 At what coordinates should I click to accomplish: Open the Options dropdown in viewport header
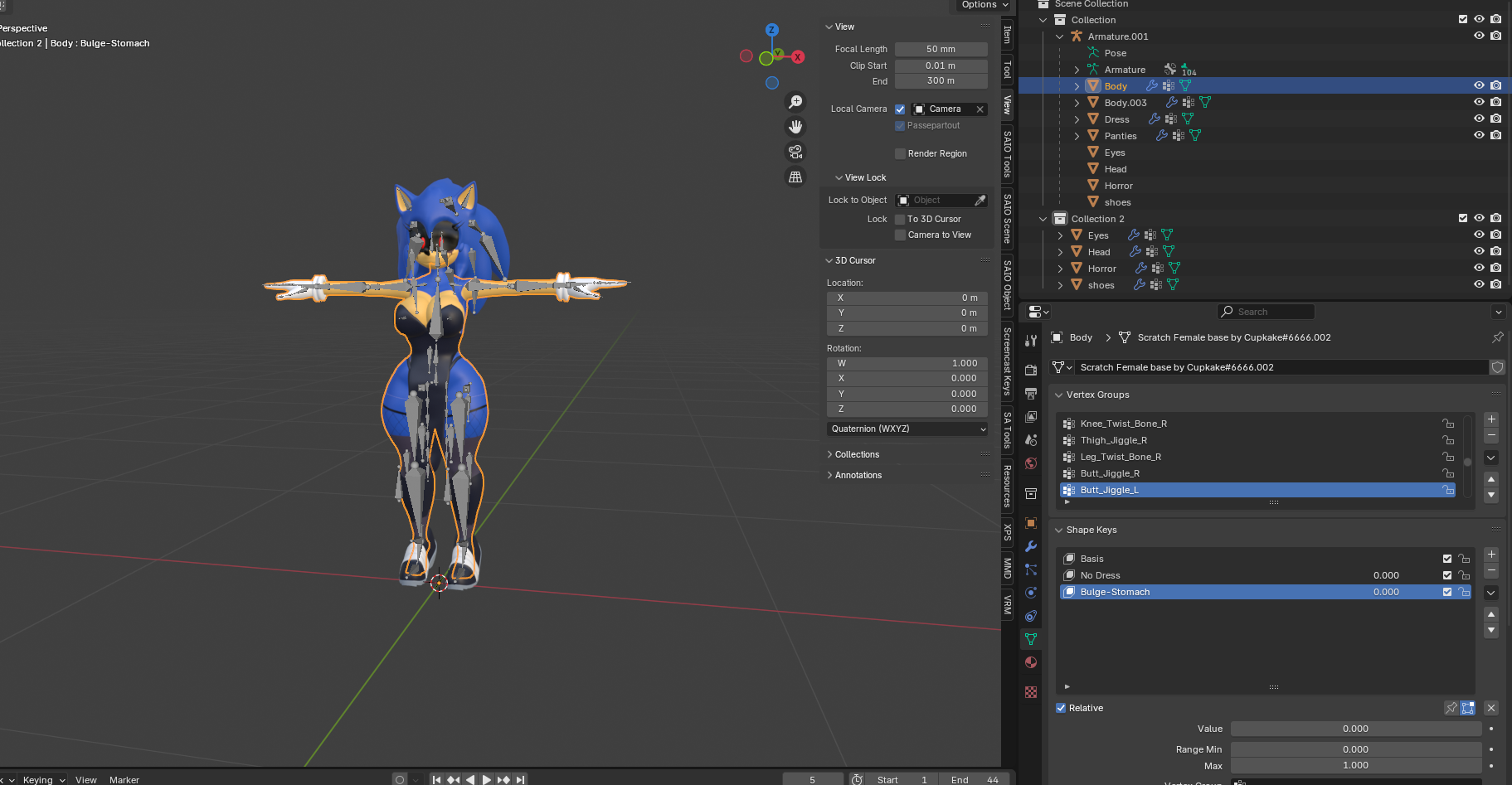click(x=985, y=5)
